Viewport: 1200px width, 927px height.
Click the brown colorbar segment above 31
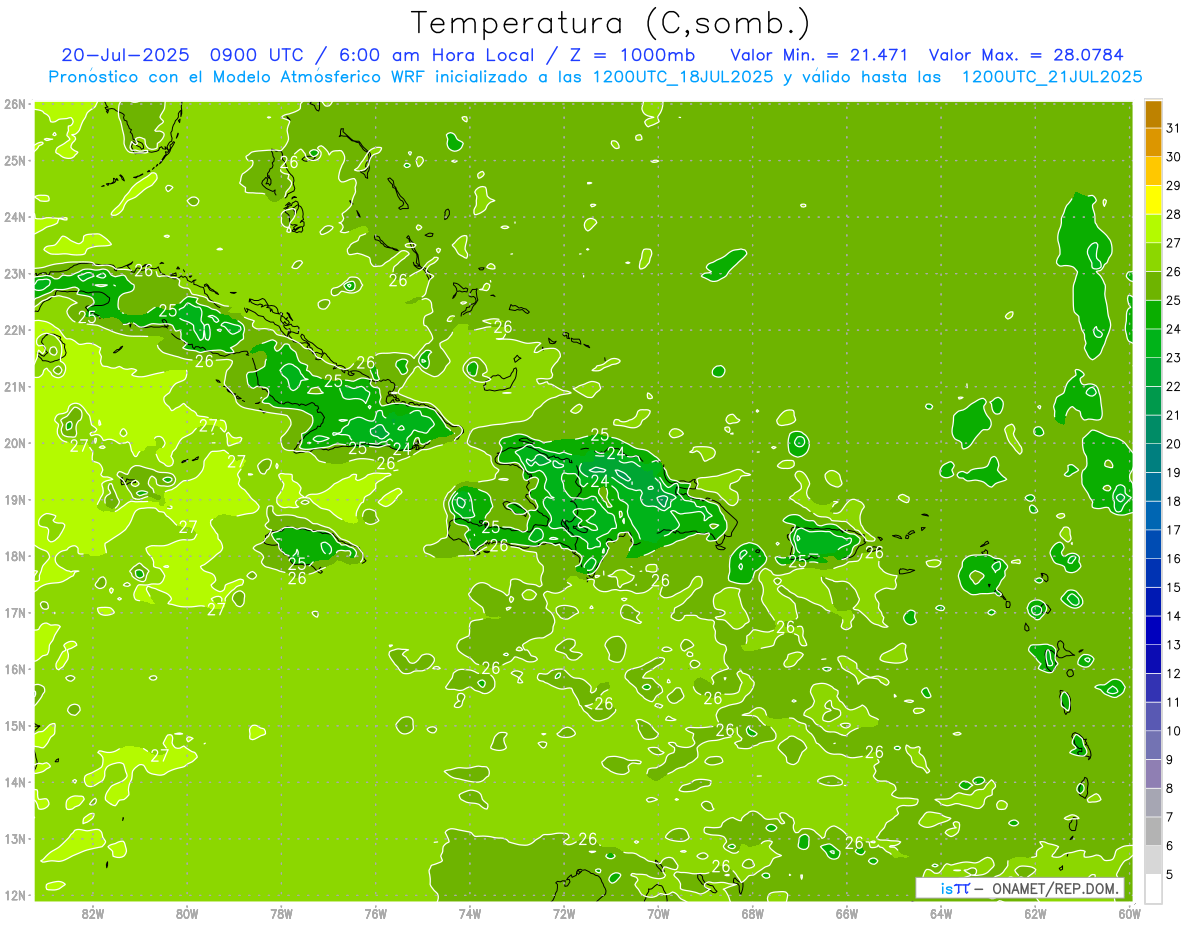point(1153,114)
